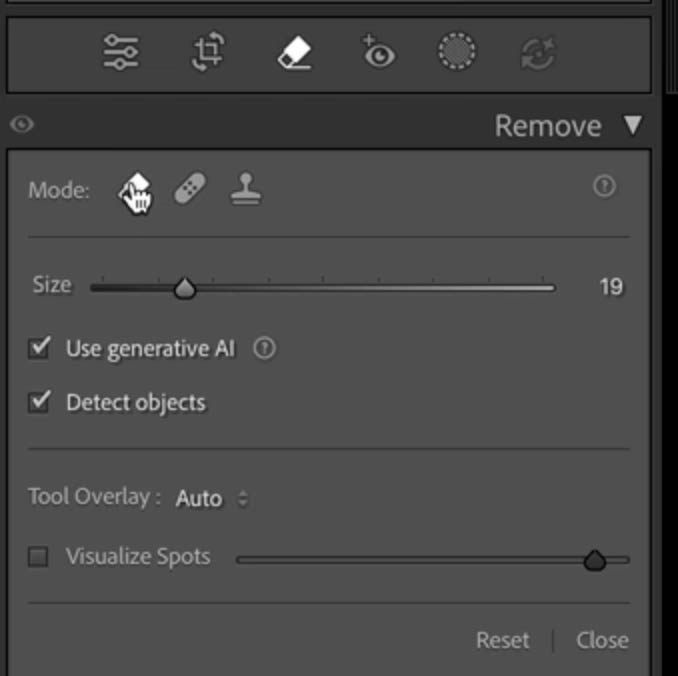This screenshot has height=676, width=678.
Task: Disable the Detect objects checkbox
Action: pos(40,402)
